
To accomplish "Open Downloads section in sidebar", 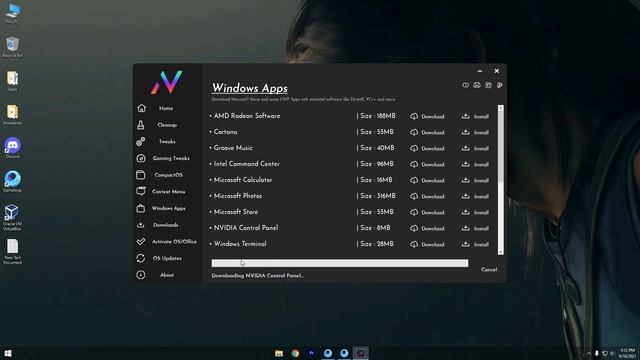I will [x=165, y=225].
